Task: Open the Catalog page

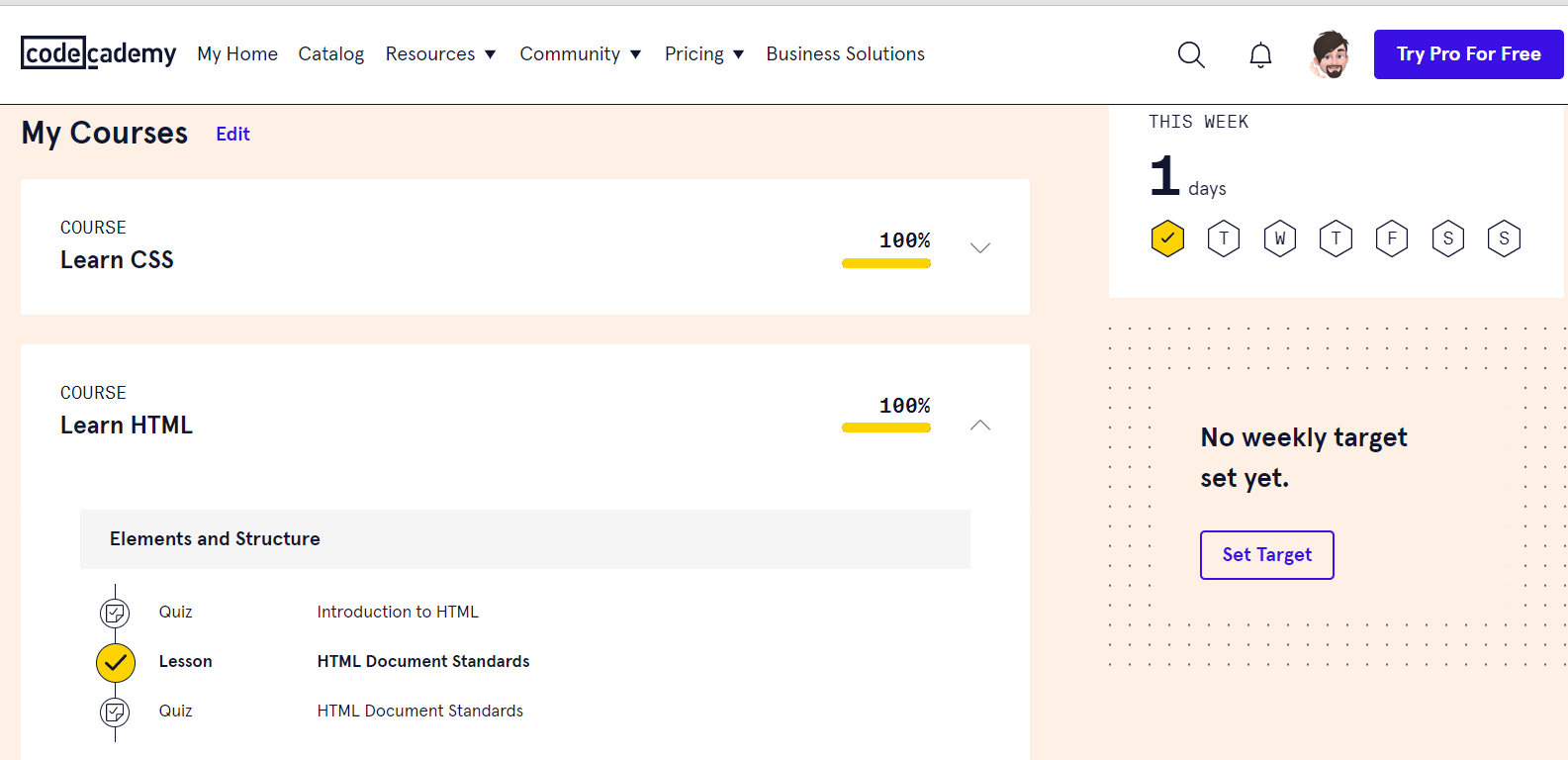Action: [x=331, y=53]
